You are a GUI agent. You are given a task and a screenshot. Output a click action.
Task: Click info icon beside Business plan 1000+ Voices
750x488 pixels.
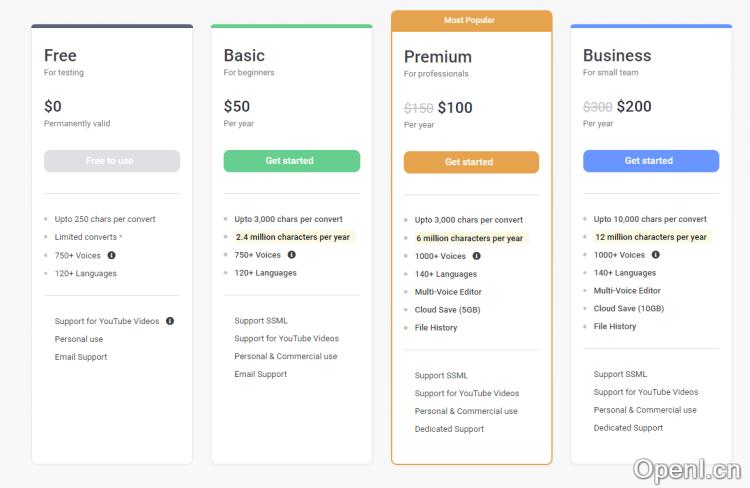[655, 255]
